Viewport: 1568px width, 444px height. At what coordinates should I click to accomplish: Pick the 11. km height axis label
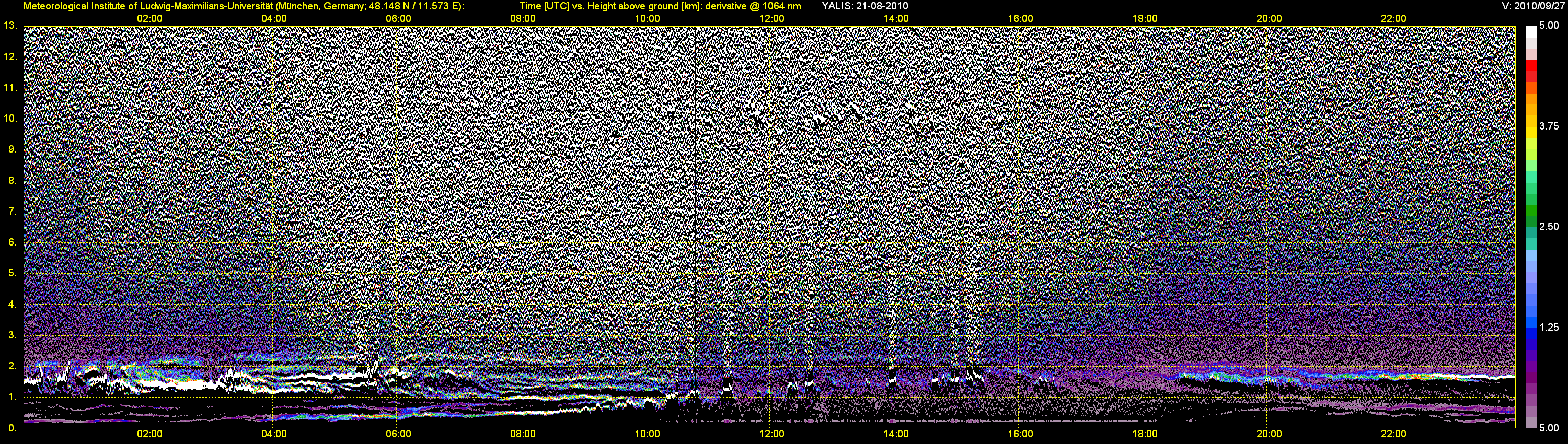point(10,88)
